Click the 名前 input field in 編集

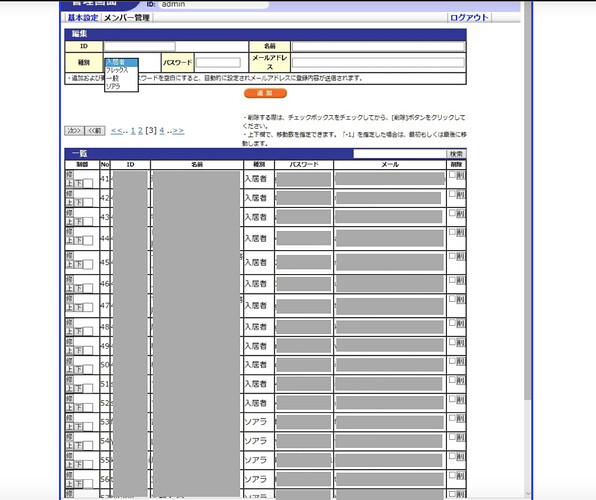(x=378, y=46)
